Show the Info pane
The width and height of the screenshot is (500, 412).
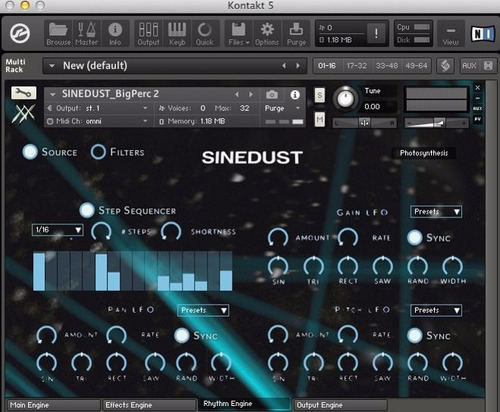point(115,34)
